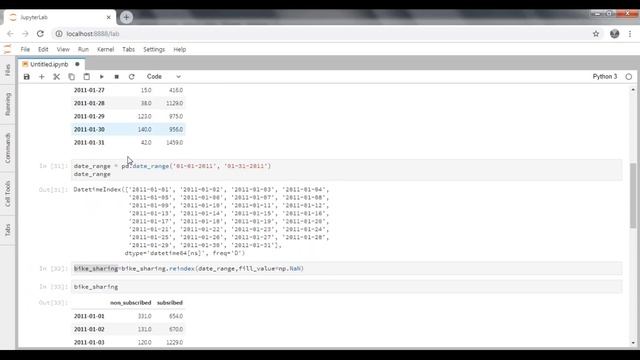Cut the selected cell with the scissors icon
640x360 pixels.
pos(57,77)
